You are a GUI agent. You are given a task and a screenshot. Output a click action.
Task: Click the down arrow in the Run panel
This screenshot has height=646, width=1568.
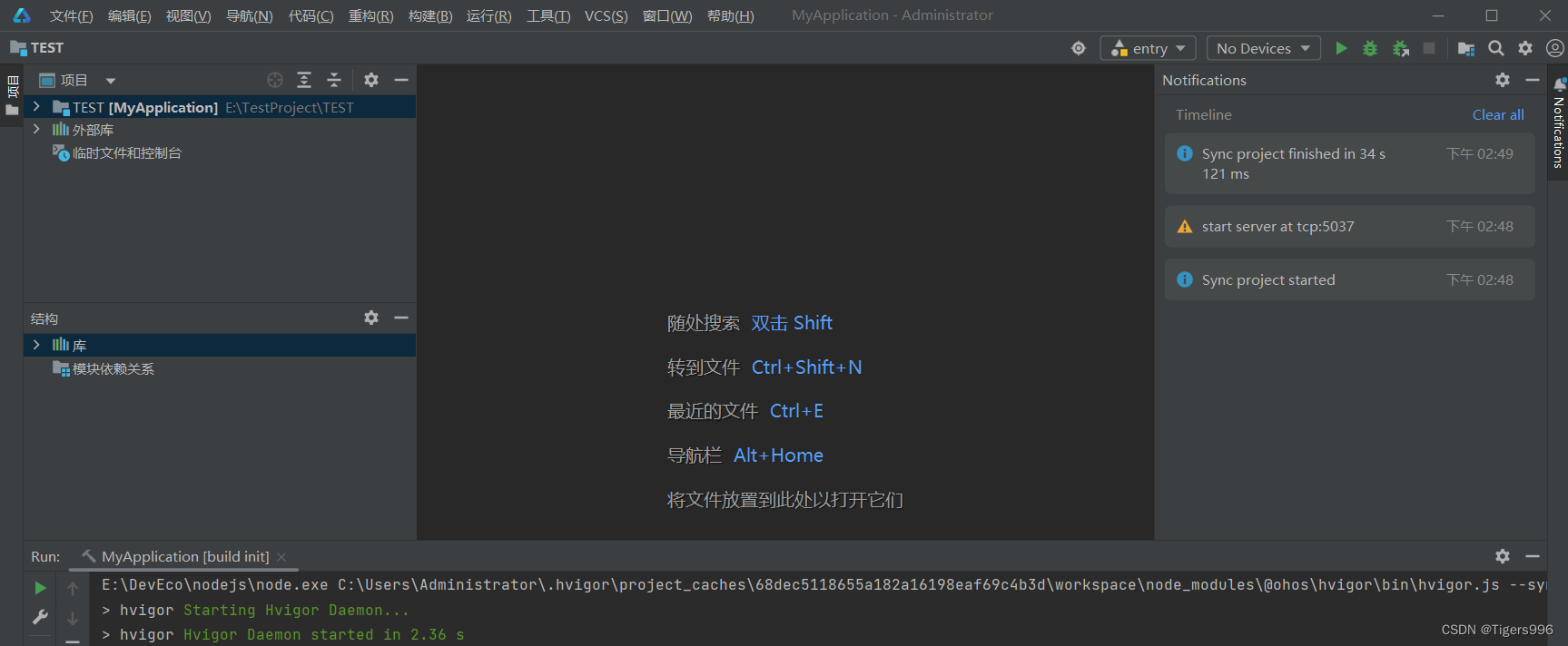coord(73,618)
